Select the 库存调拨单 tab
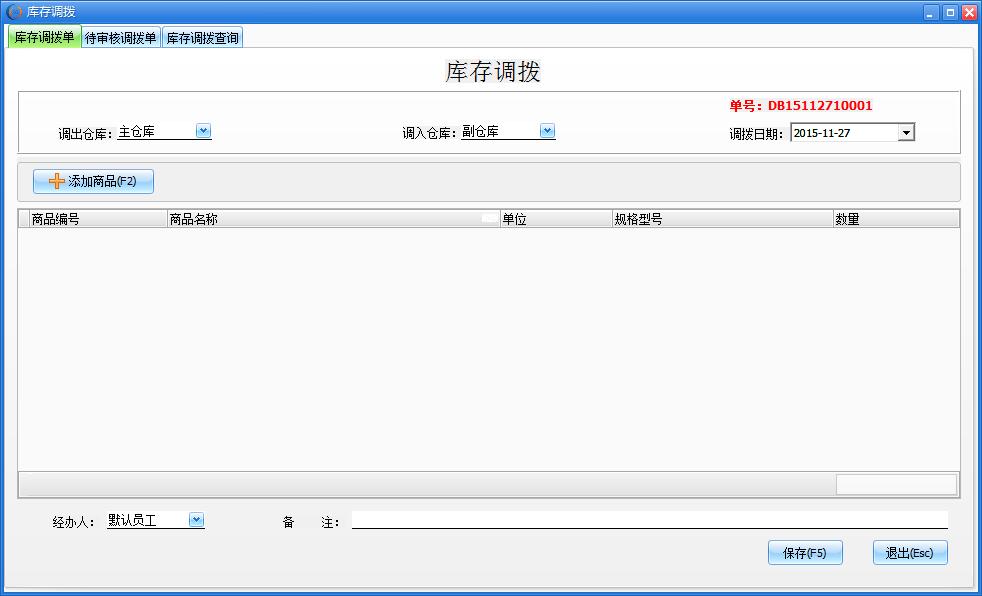The height and width of the screenshot is (596, 982). [x=44, y=38]
